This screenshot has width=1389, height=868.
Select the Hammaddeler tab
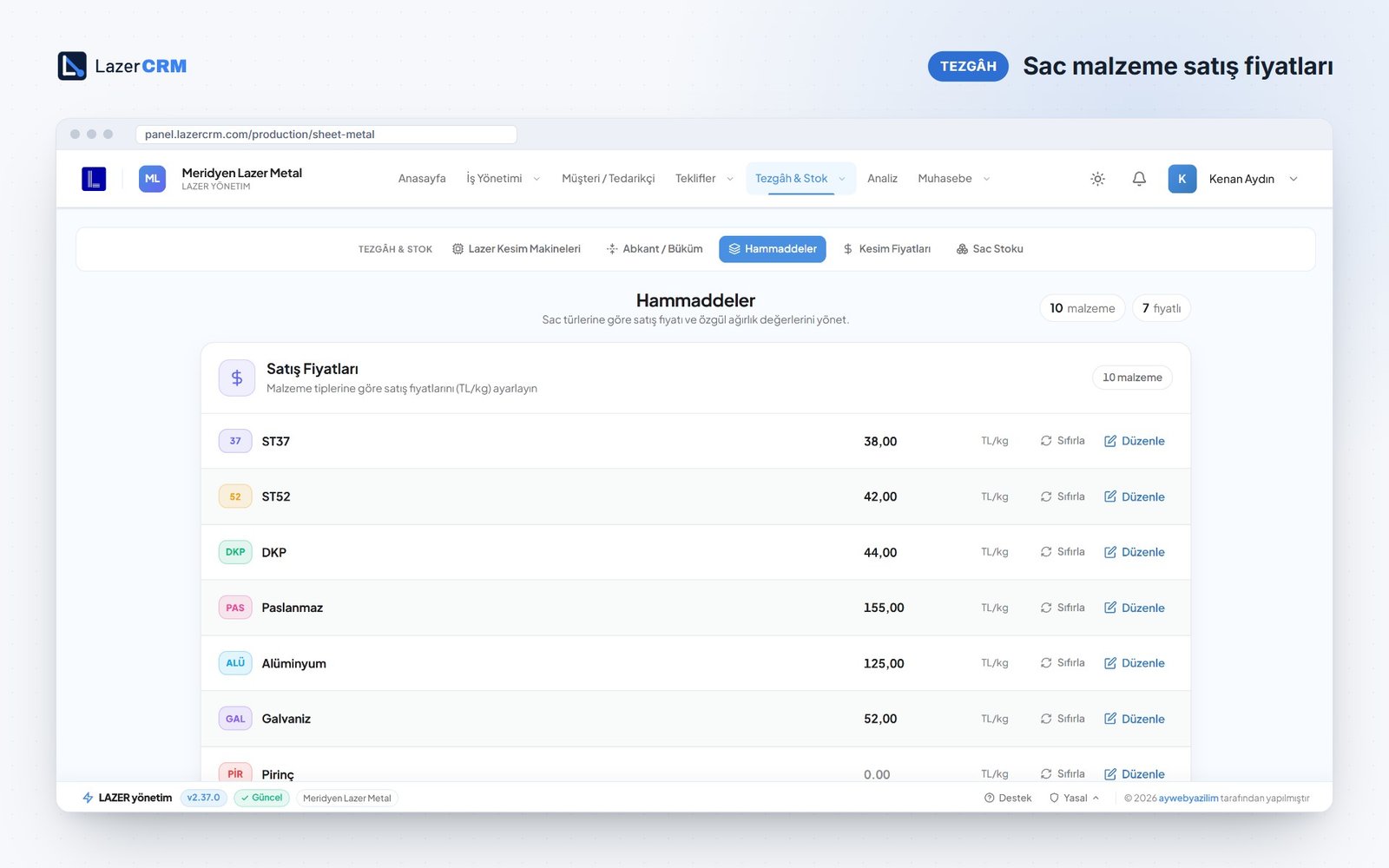[773, 249]
